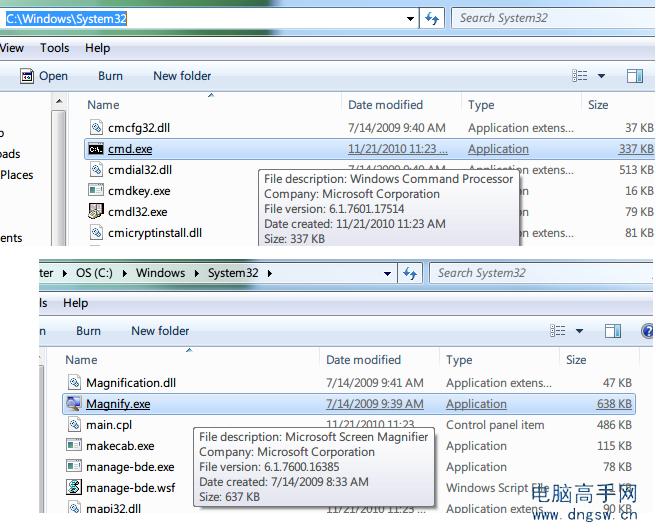
Task: Select the main.cpl file name
Action: click(109, 425)
